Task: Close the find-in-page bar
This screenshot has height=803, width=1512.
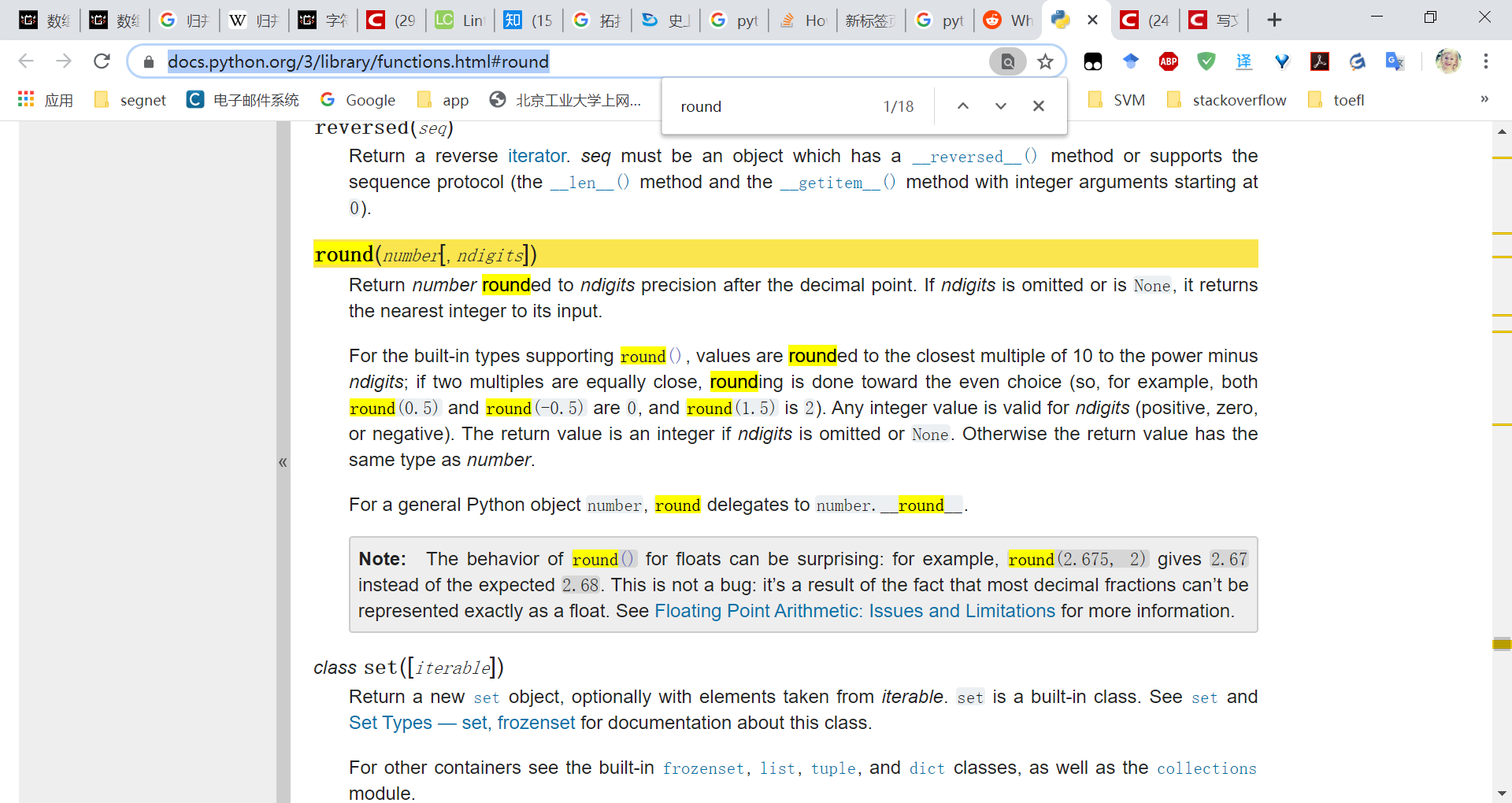Action: pos(1039,105)
